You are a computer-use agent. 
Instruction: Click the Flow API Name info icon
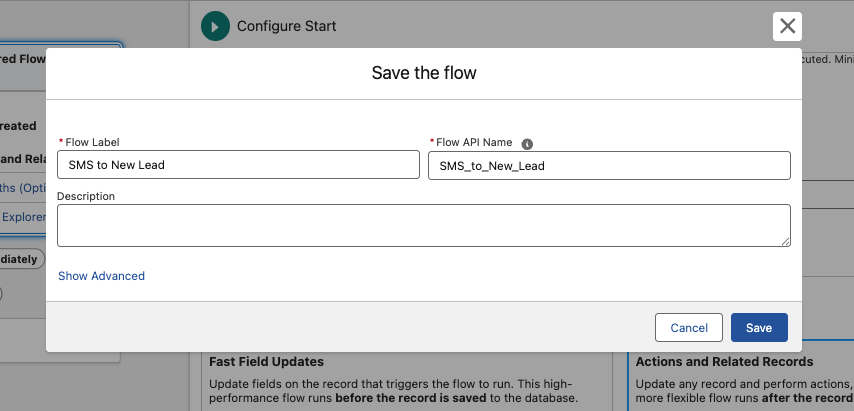pyautogui.click(x=527, y=143)
